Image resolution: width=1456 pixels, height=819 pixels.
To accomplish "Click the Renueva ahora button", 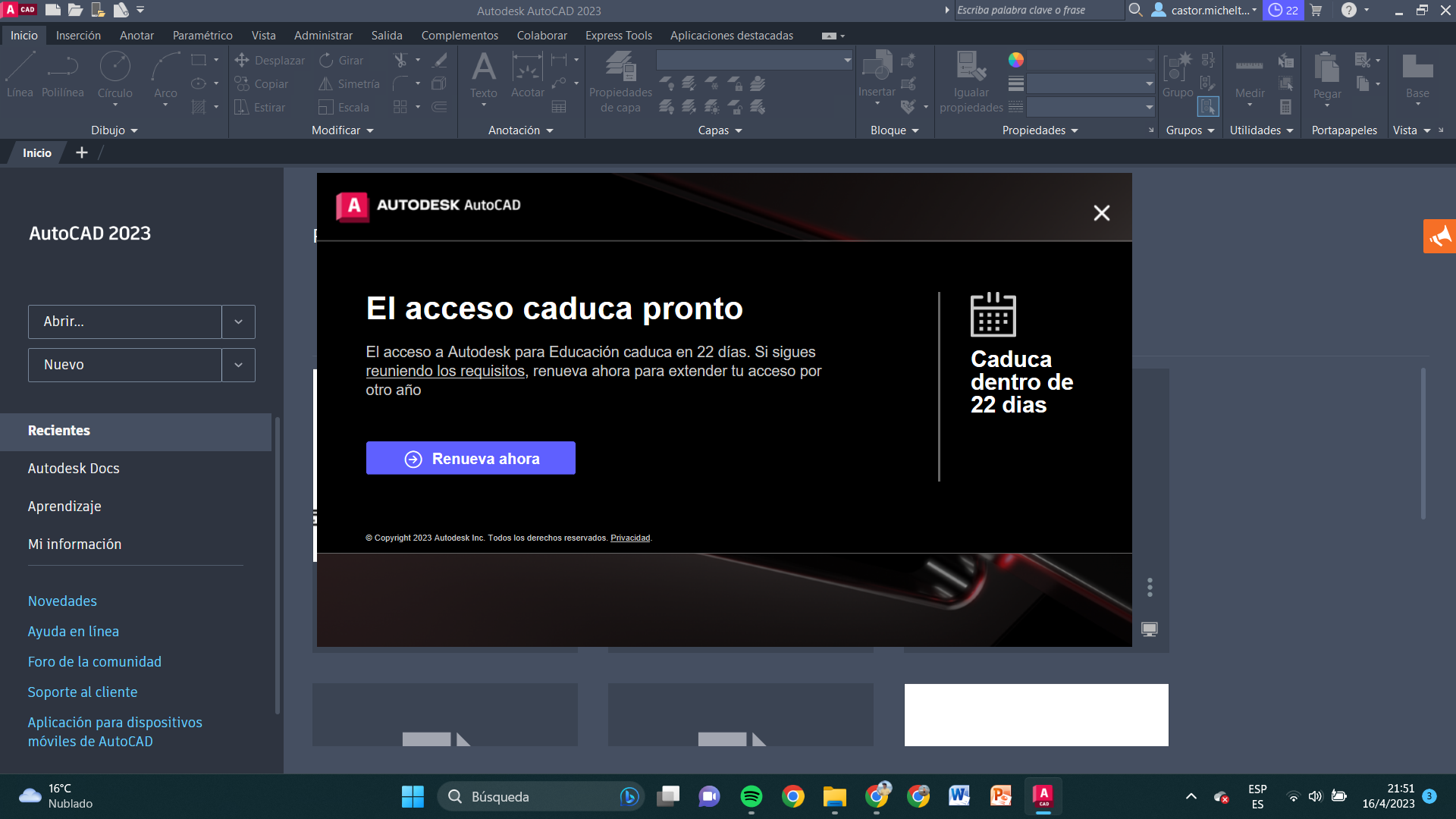I will 470,458.
